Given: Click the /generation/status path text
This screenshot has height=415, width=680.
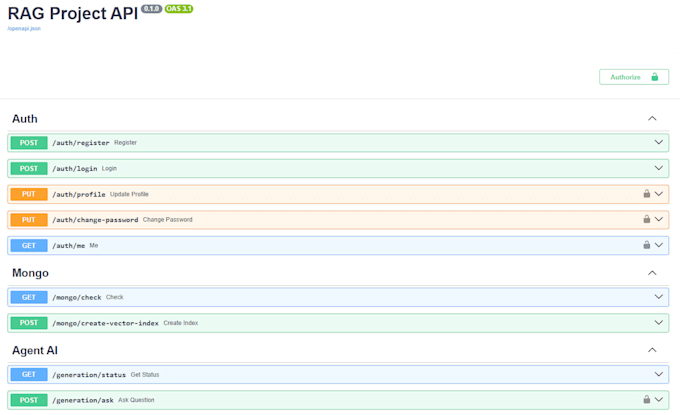Looking at the screenshot, I should [x=89, y=375].
